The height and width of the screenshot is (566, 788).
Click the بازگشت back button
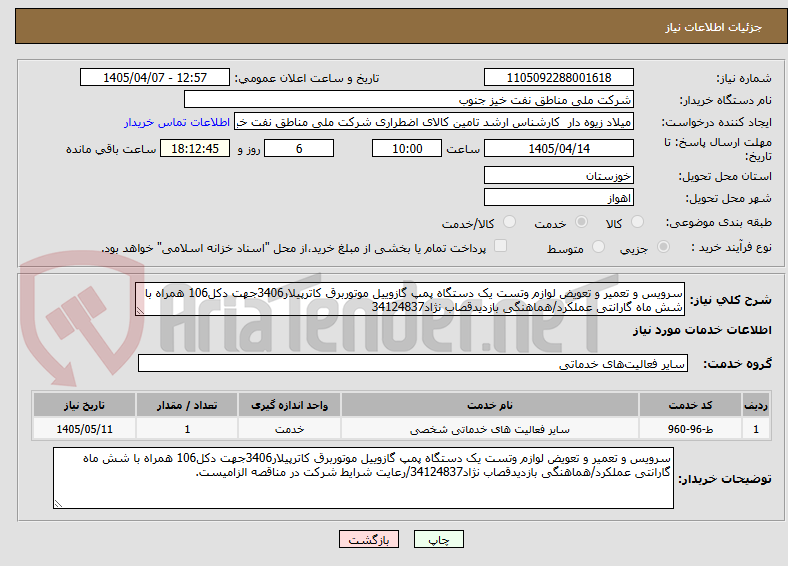click(369, 539)
